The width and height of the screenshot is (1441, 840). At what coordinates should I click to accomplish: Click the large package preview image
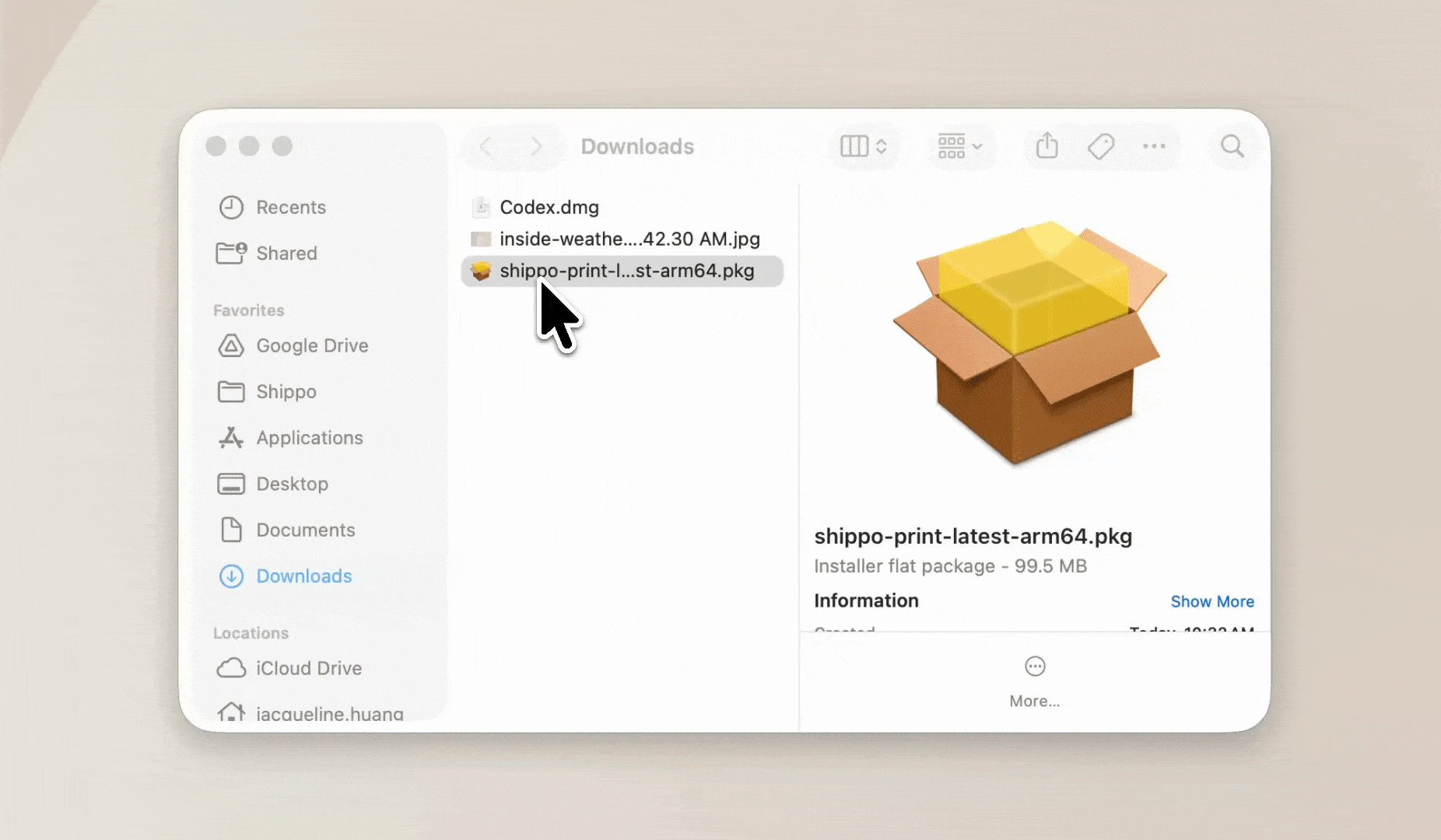(x=1030, y=343)
